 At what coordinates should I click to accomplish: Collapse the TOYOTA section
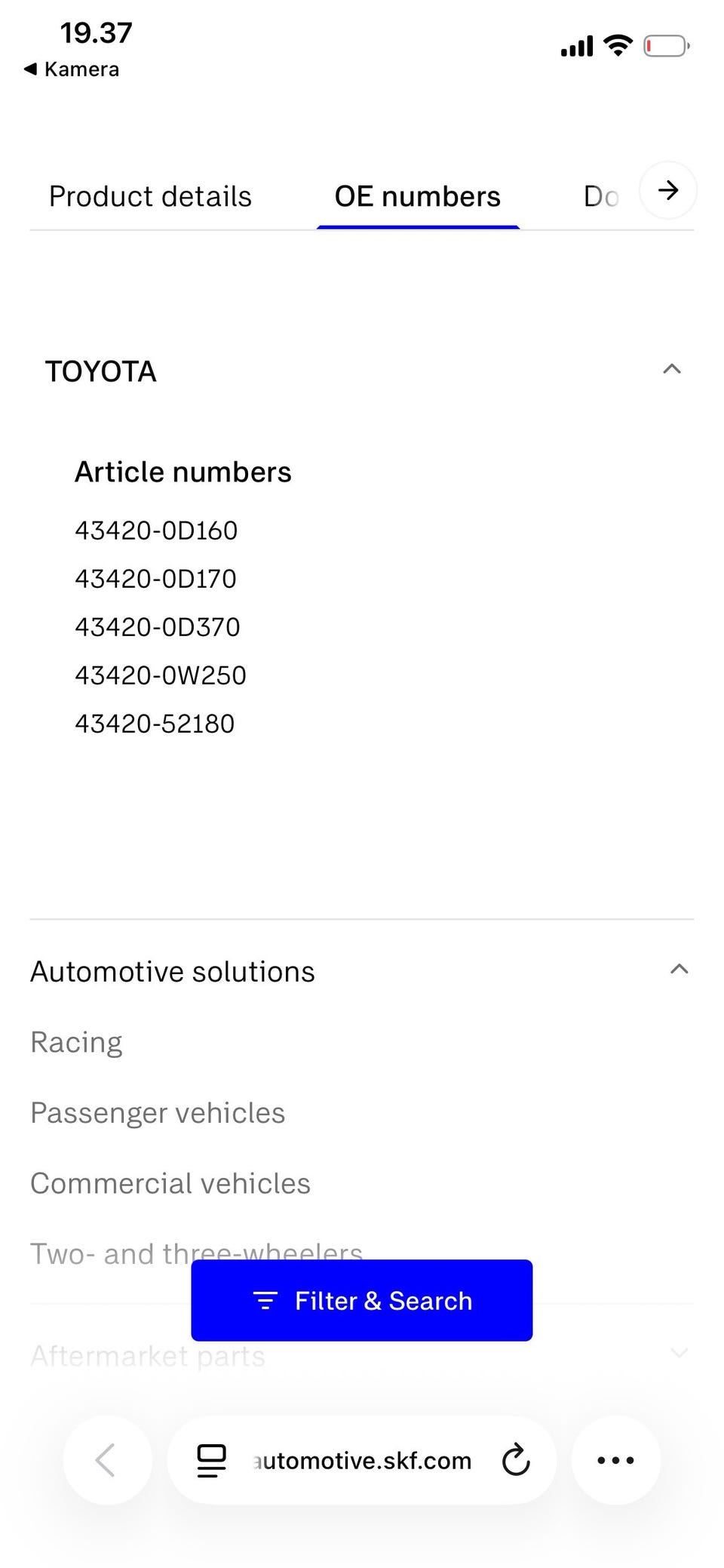point(671,370)
